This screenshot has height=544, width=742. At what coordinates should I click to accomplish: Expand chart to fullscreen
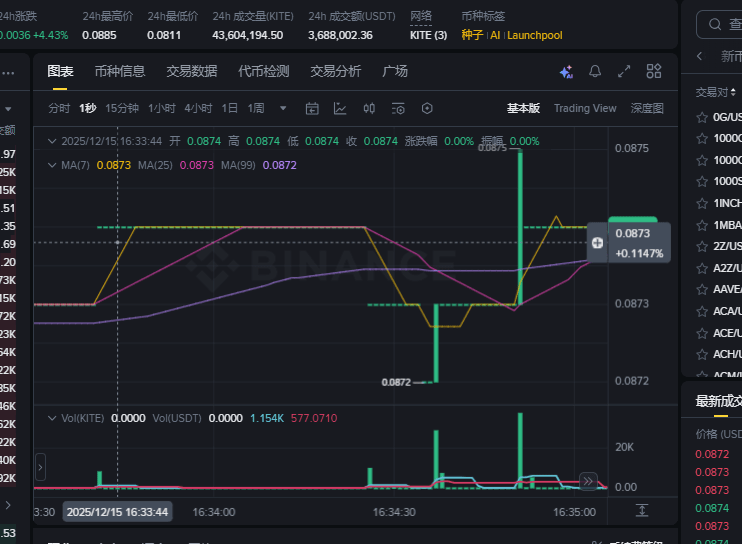pyautogui.click(x=624, y=71)
